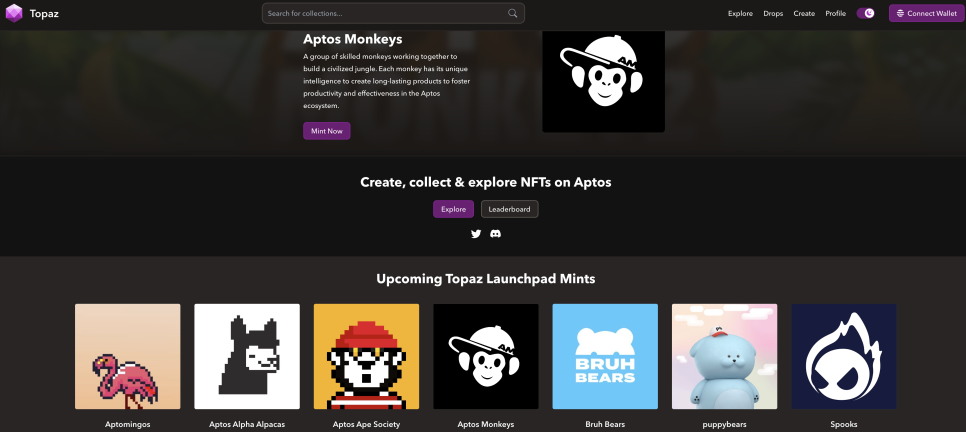Click the Aptos Ape Society label

[367, 424]
